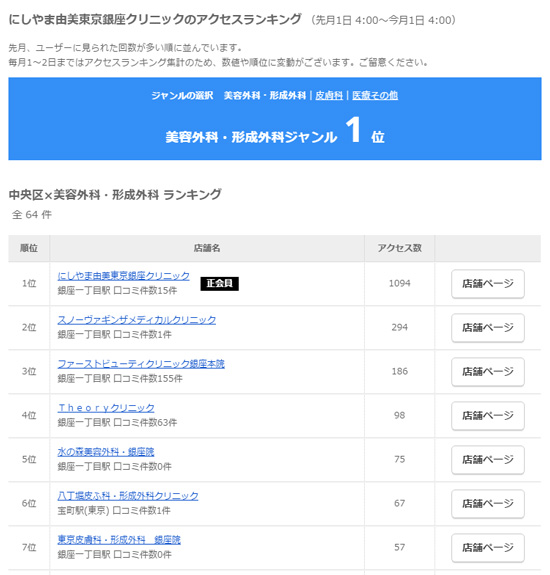The height and width of the screenshot is (575, 550).
Task: Click the 2位 rank cell
Action: tap(29, 327)
